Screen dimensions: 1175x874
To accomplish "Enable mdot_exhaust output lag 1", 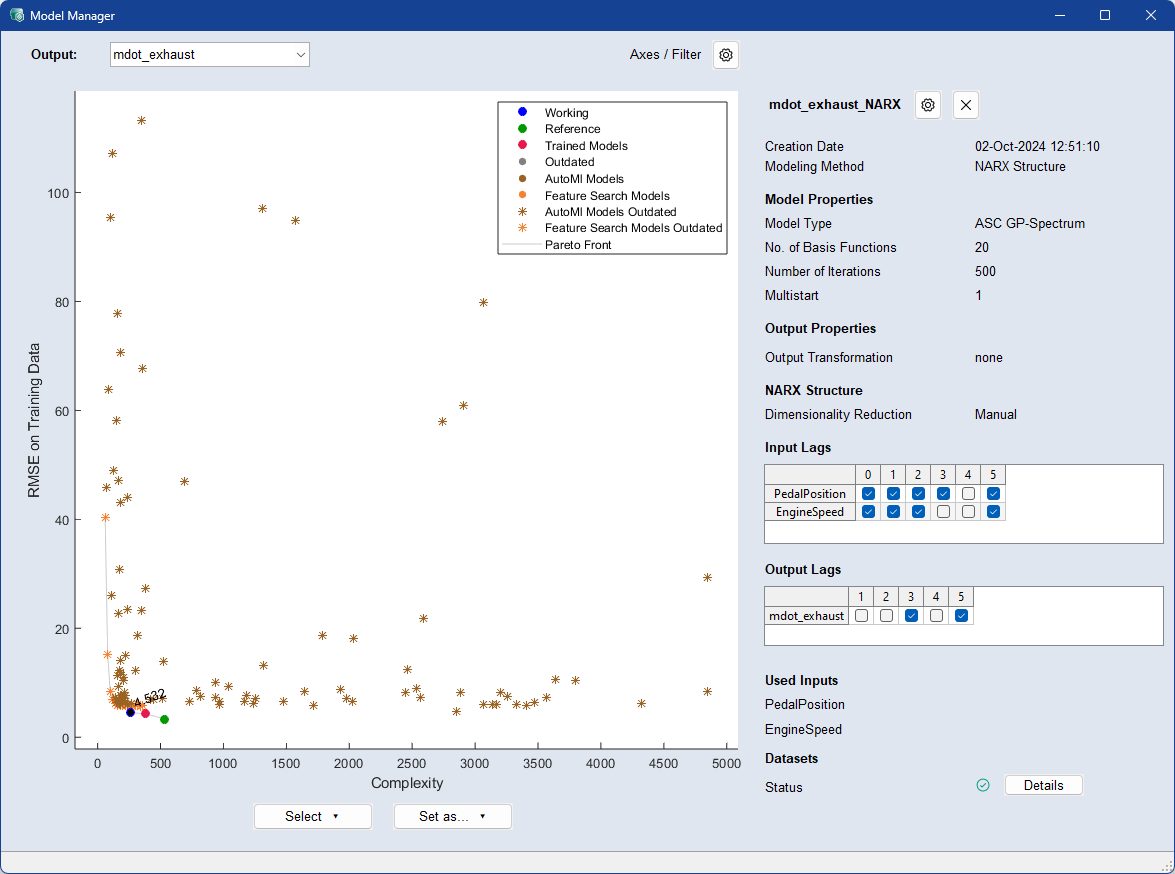I will (861, 616).
